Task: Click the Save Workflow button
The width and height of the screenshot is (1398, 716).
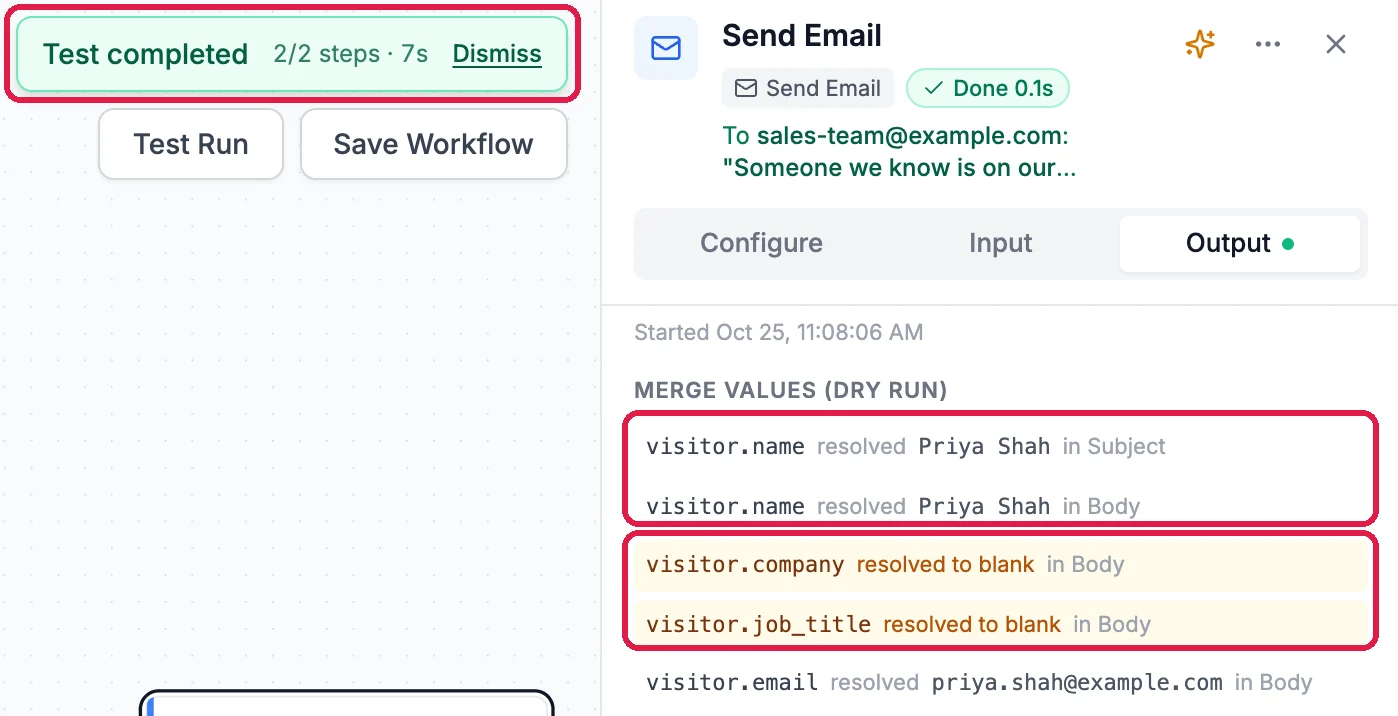Action: tap(434, 144)
